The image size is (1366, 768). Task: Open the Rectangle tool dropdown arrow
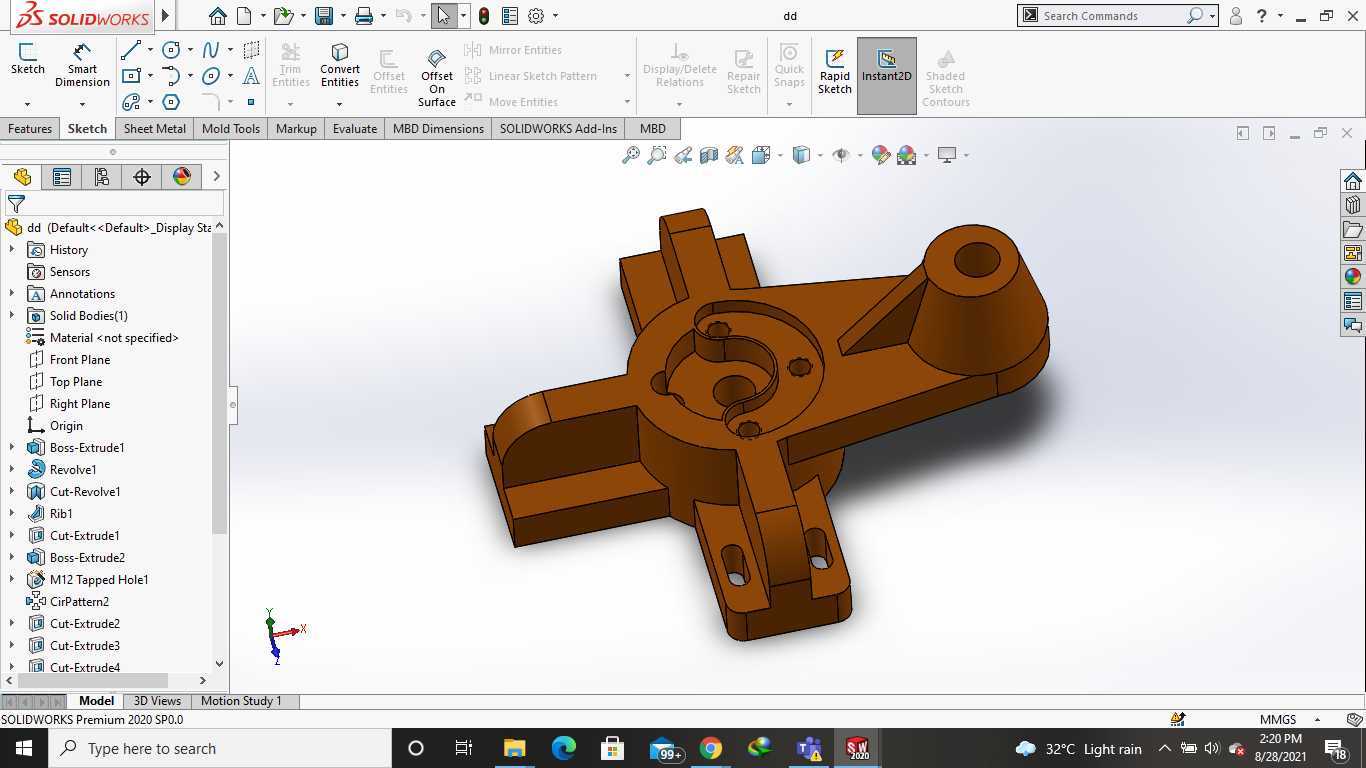coord(150,76)
